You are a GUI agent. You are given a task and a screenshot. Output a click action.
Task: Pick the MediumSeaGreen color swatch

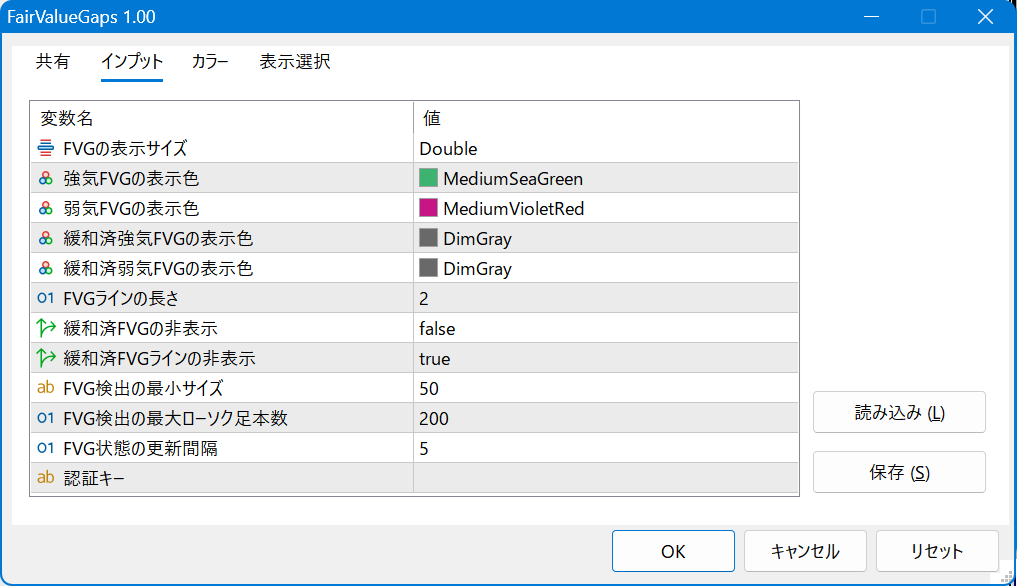[x=428, y=178]
